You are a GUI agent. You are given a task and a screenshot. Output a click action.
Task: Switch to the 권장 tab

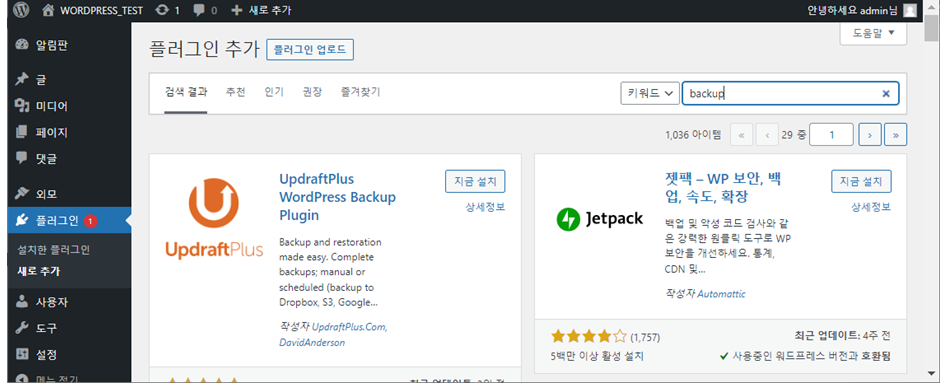pyautogui.click(x=312, y=92)
